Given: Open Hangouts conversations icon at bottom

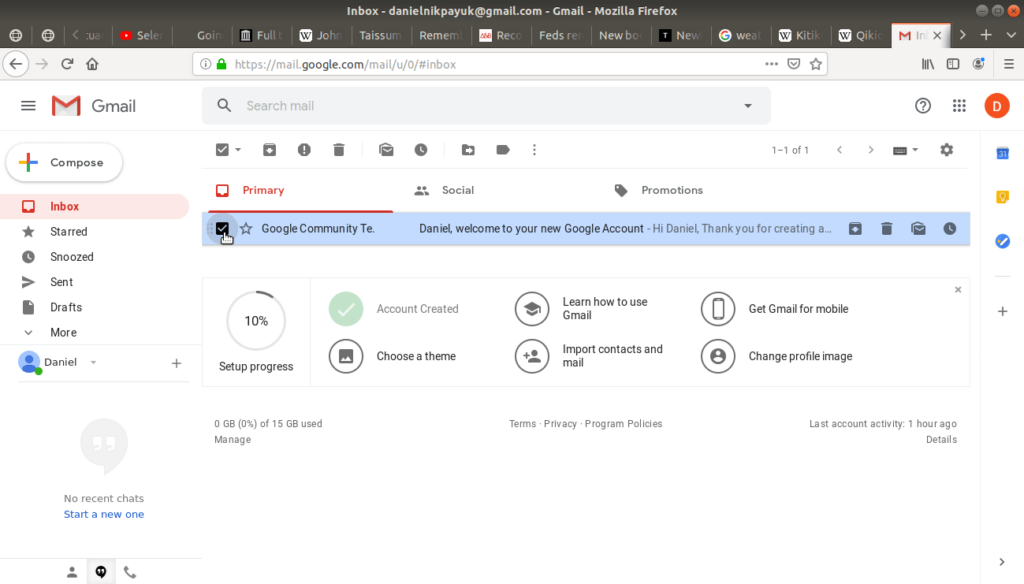Looking at the screenshot, I should coord(101,572).
